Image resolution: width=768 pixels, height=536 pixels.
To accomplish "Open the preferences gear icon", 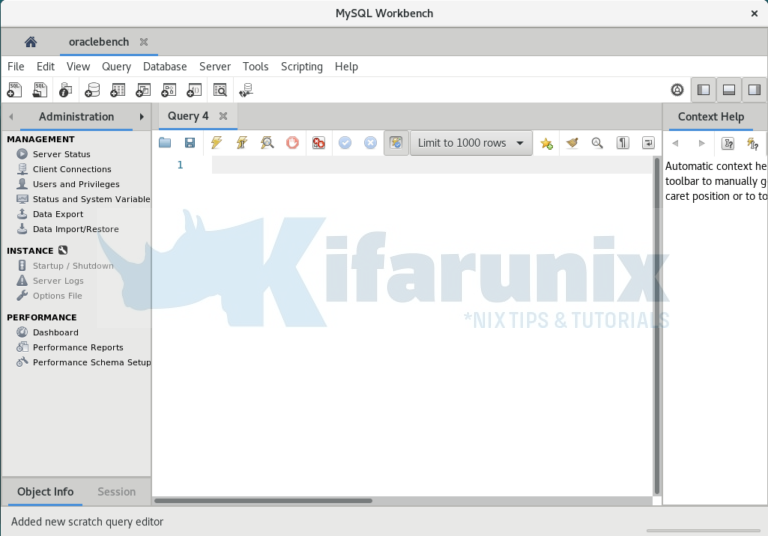I will [x=677, y=90].
